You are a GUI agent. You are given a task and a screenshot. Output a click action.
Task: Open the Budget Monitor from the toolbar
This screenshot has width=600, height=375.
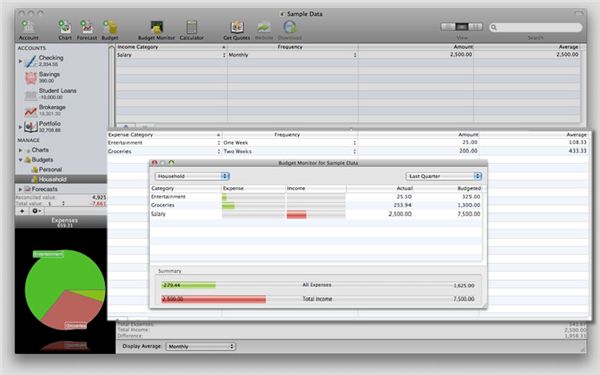[x=157, y=27]
